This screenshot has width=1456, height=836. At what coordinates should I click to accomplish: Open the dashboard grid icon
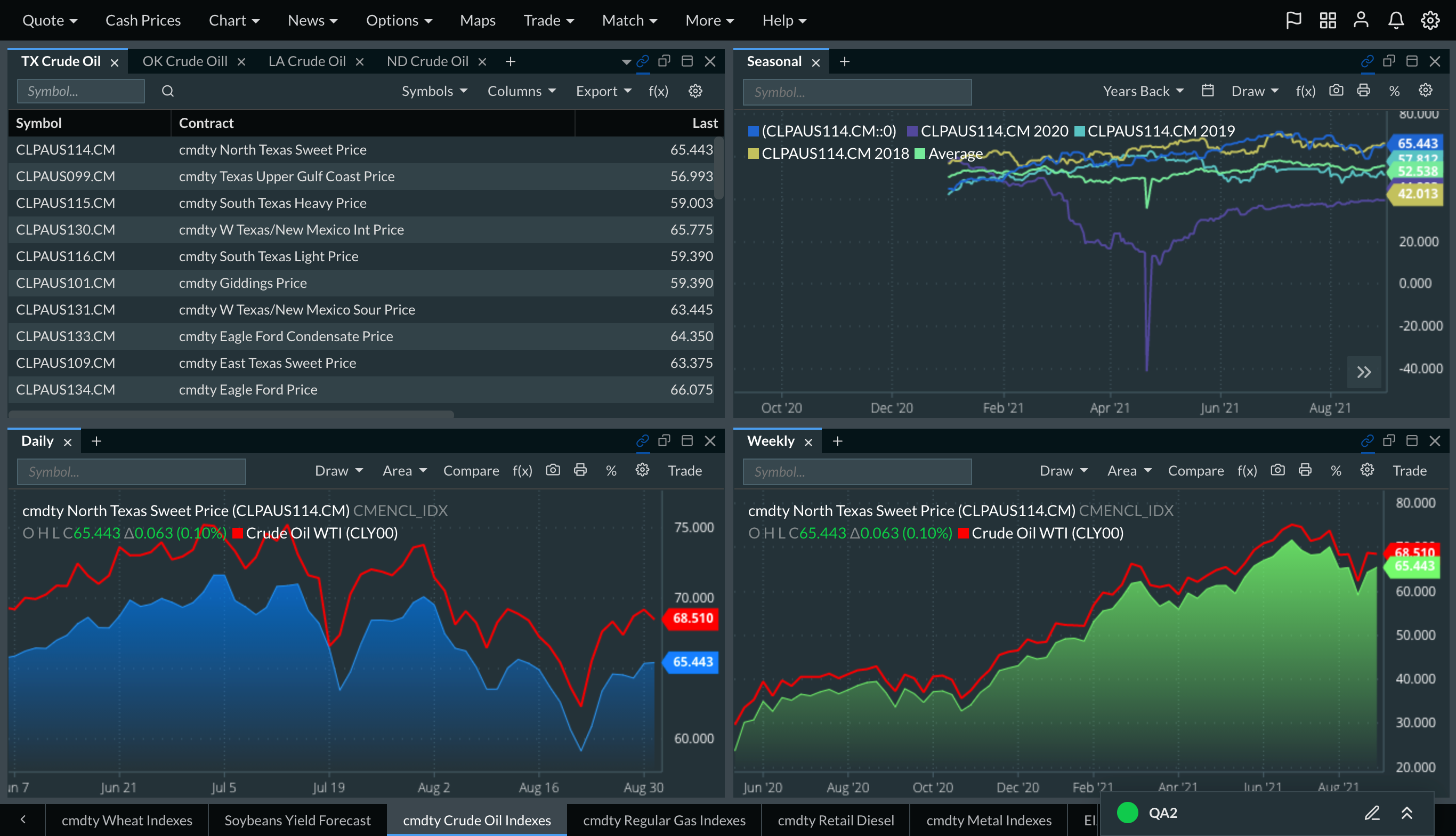1328,21
